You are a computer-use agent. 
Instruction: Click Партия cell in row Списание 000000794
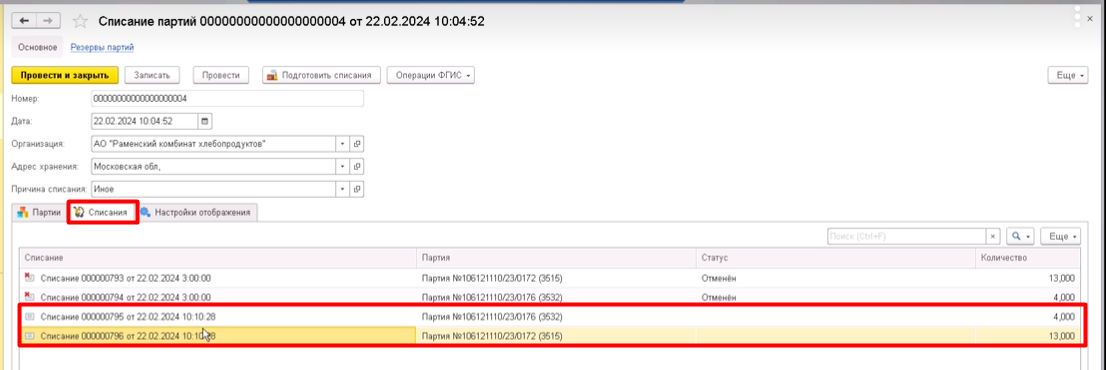(x=557, y=297)
